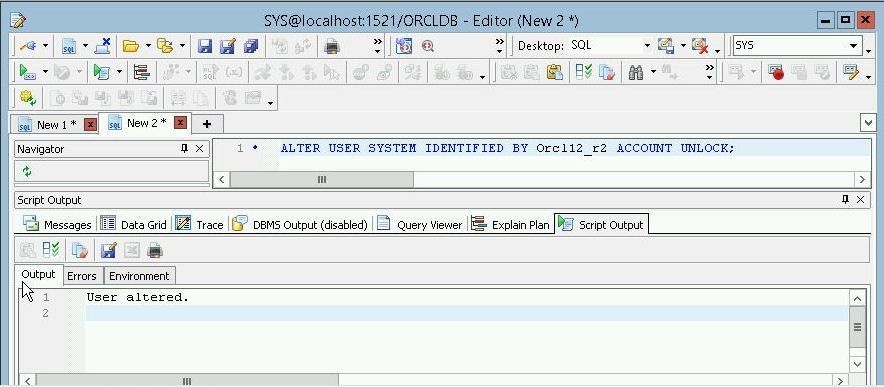Click the checklist with green checkmarks icon
The width and height of the screenshot is (884, 387).
(584, 72)
